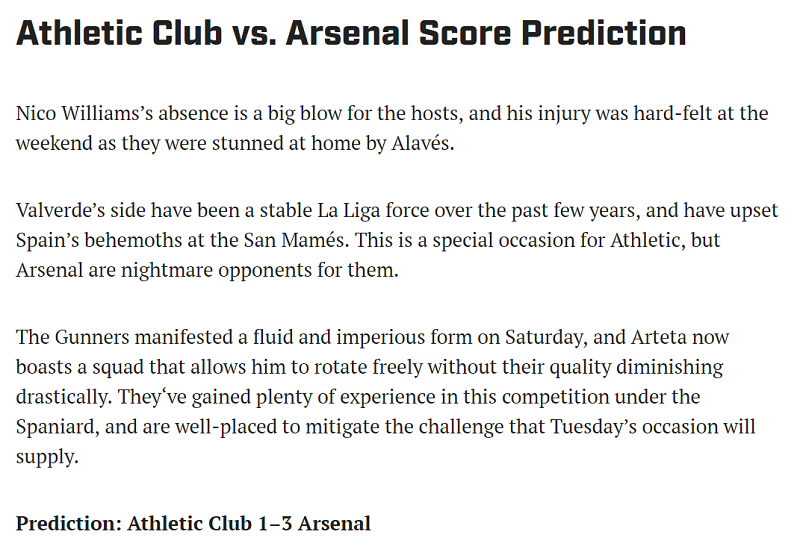Viewport: 800px width, 555px height.
Task: Click the "Athletic Club vs. Arsenal Score Prediction" heading
Action: pos(351,32)
